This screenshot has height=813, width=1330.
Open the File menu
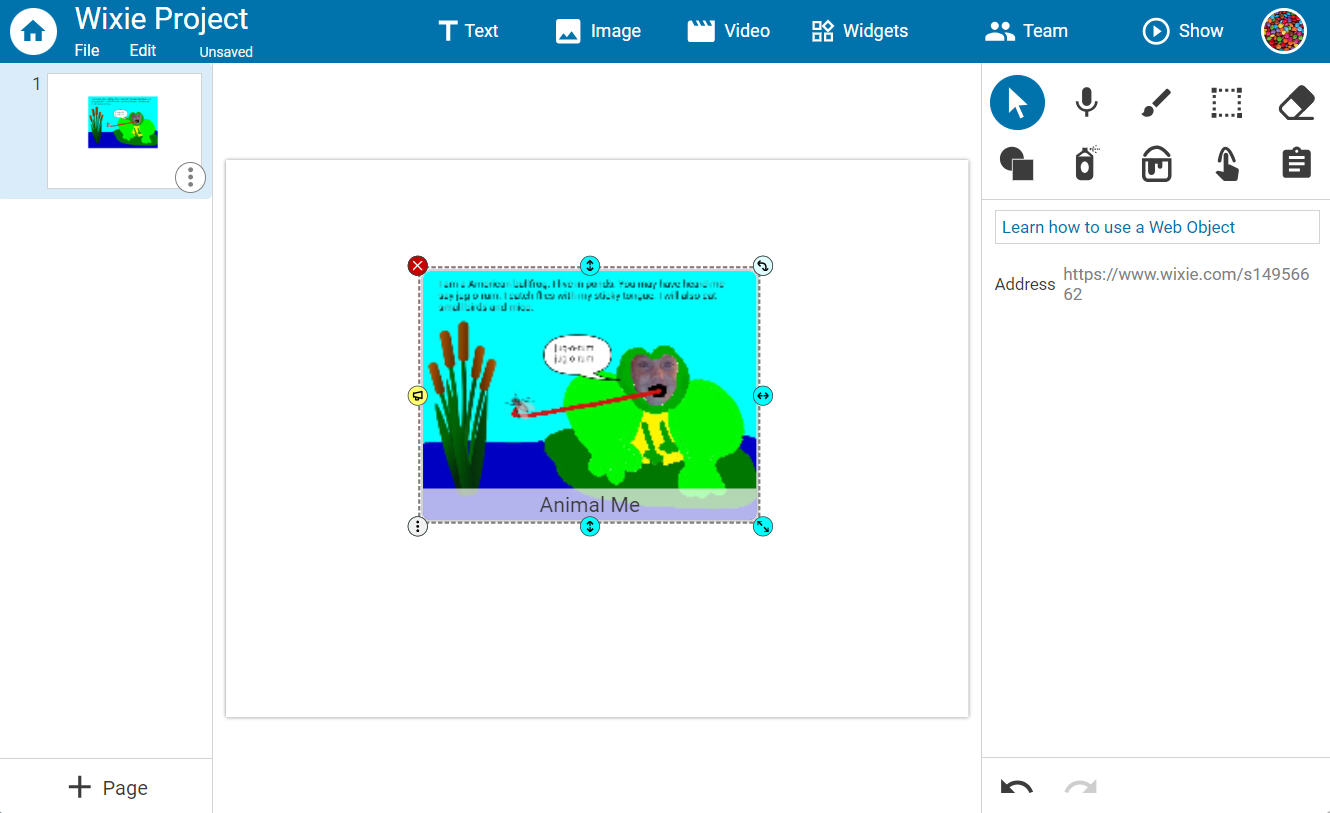click(86, 50)
